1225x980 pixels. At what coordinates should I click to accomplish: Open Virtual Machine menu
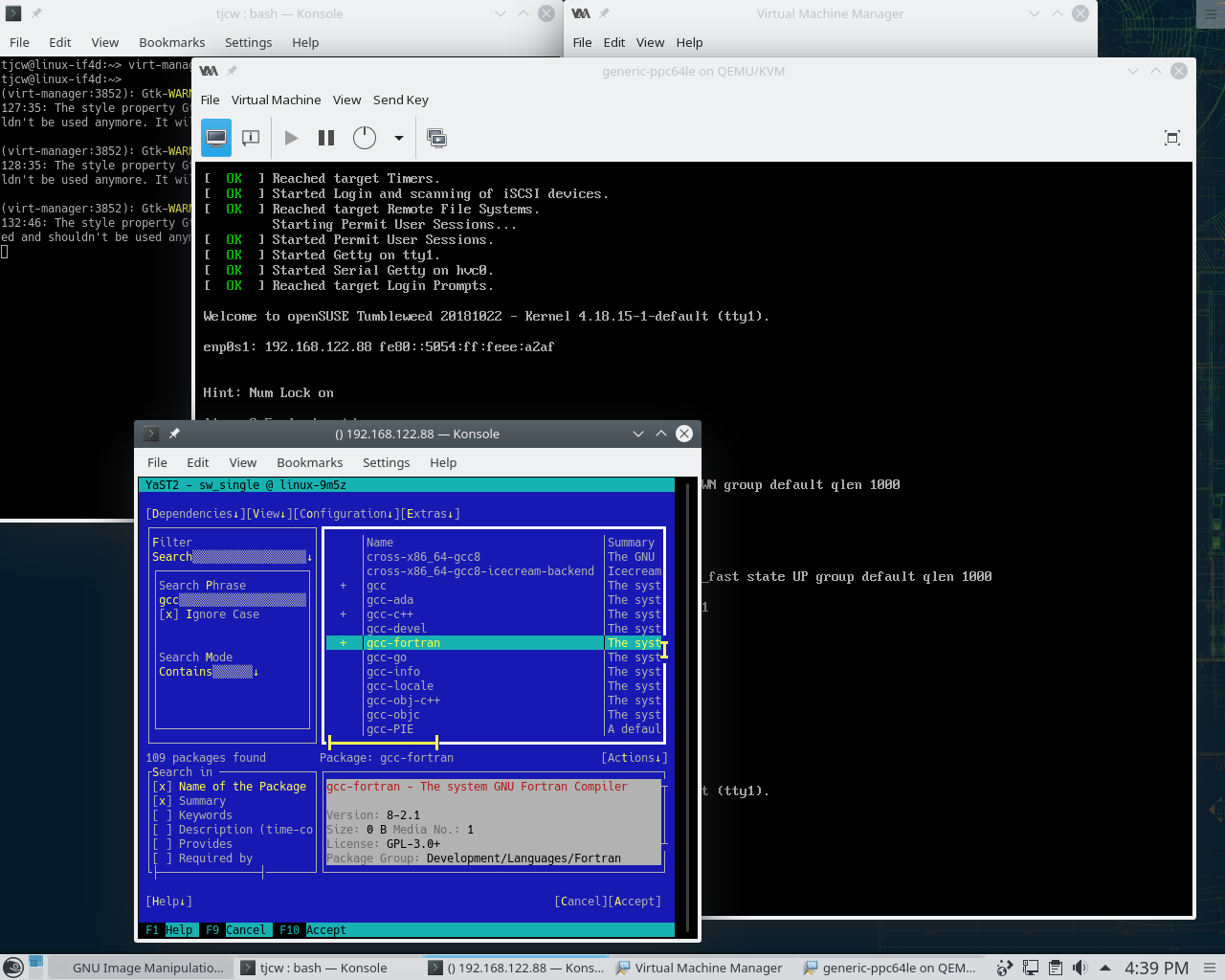point(276,100)
